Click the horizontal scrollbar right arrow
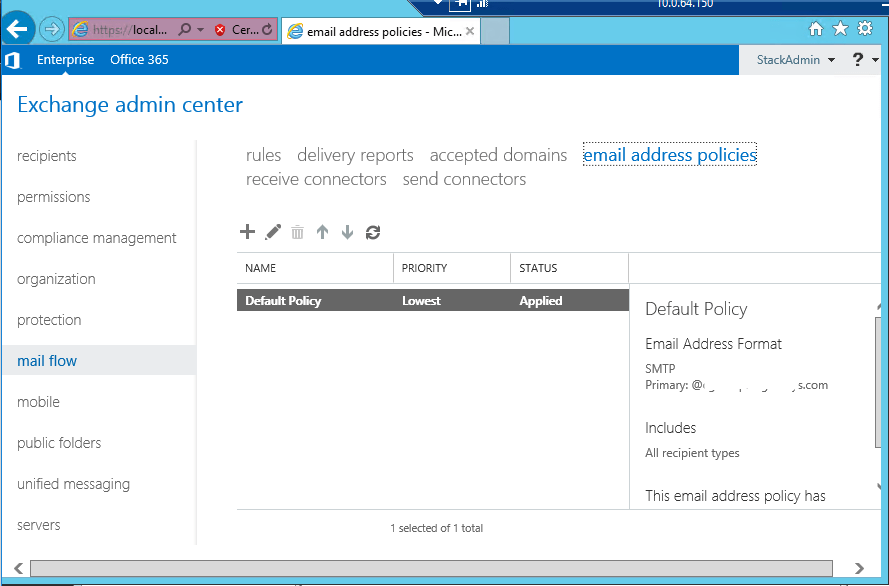 click(x=860, y=568)
